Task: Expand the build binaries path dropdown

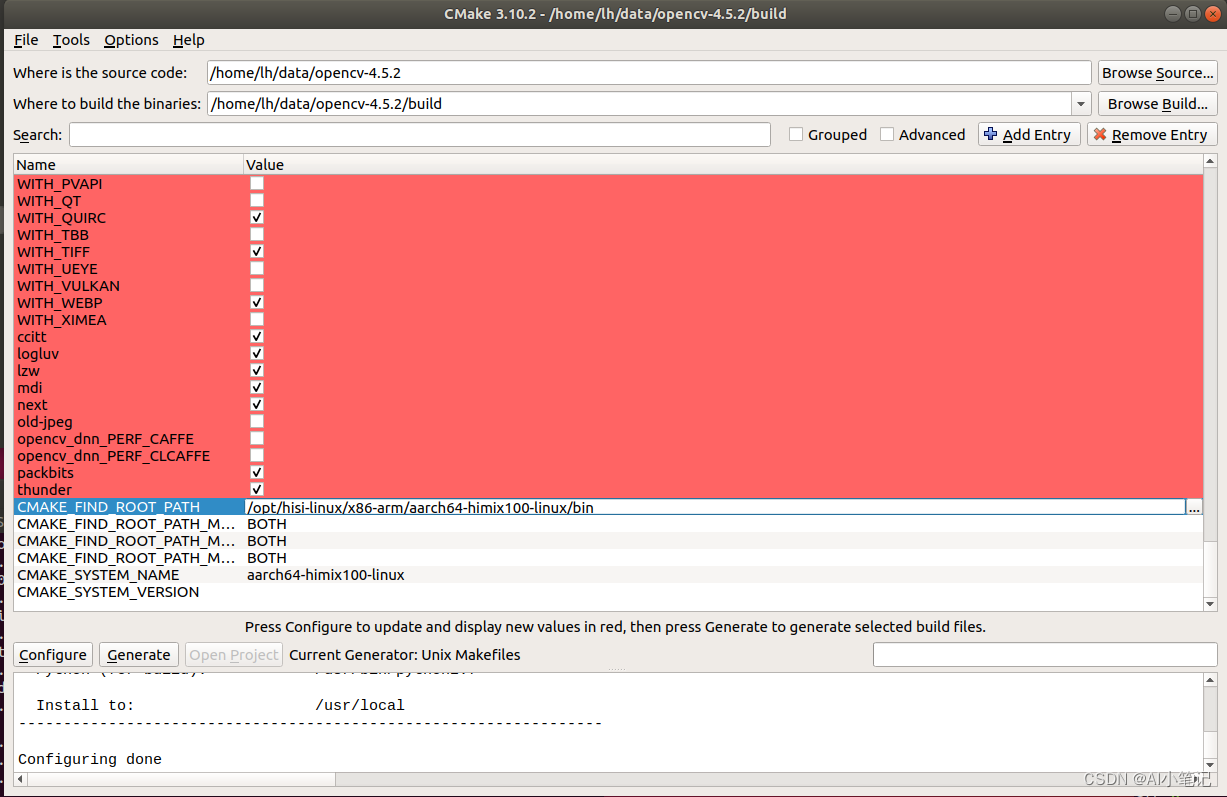Action: tap(1081, 104)
